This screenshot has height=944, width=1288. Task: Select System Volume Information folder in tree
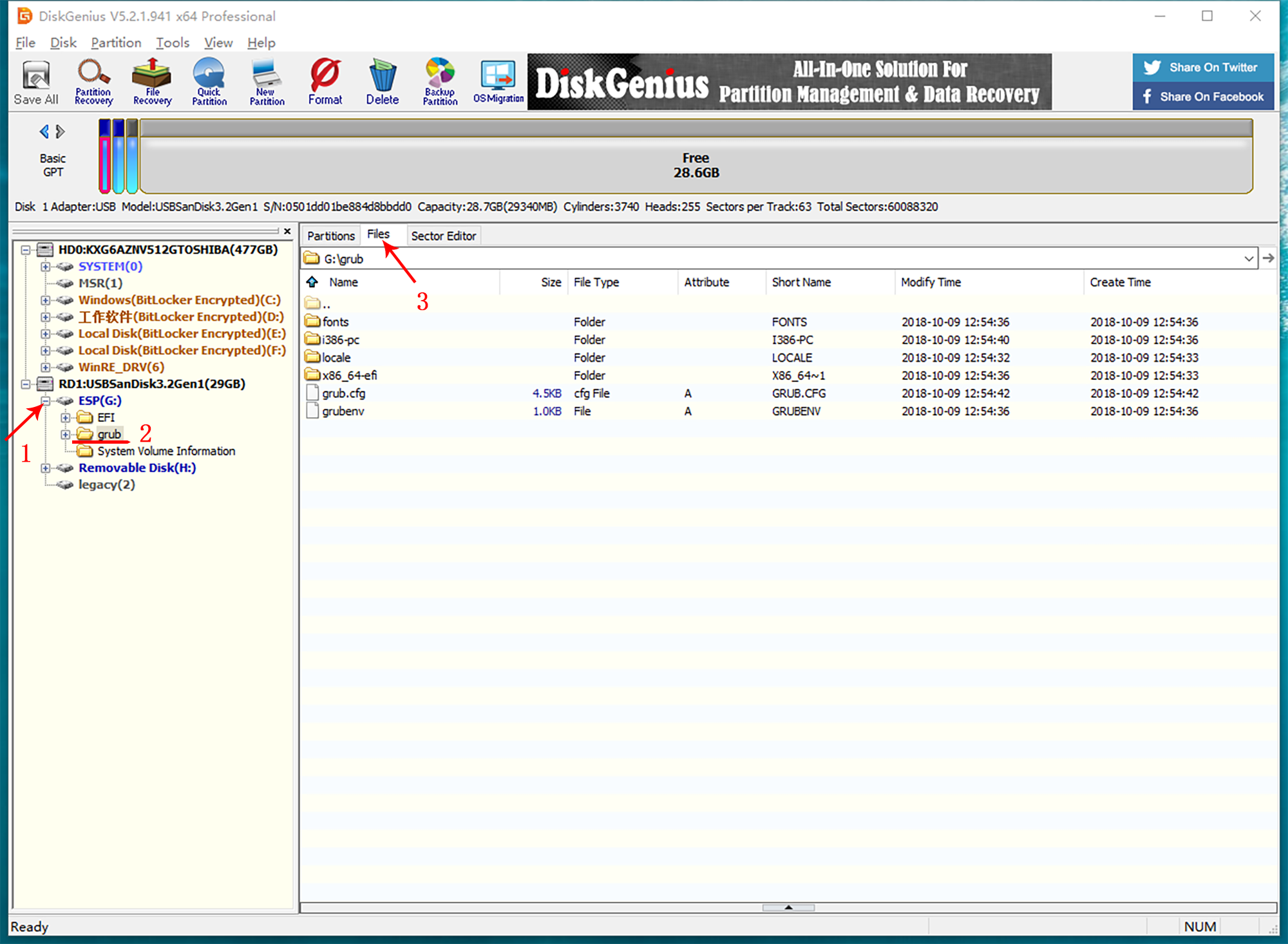(x=166, y=451)
